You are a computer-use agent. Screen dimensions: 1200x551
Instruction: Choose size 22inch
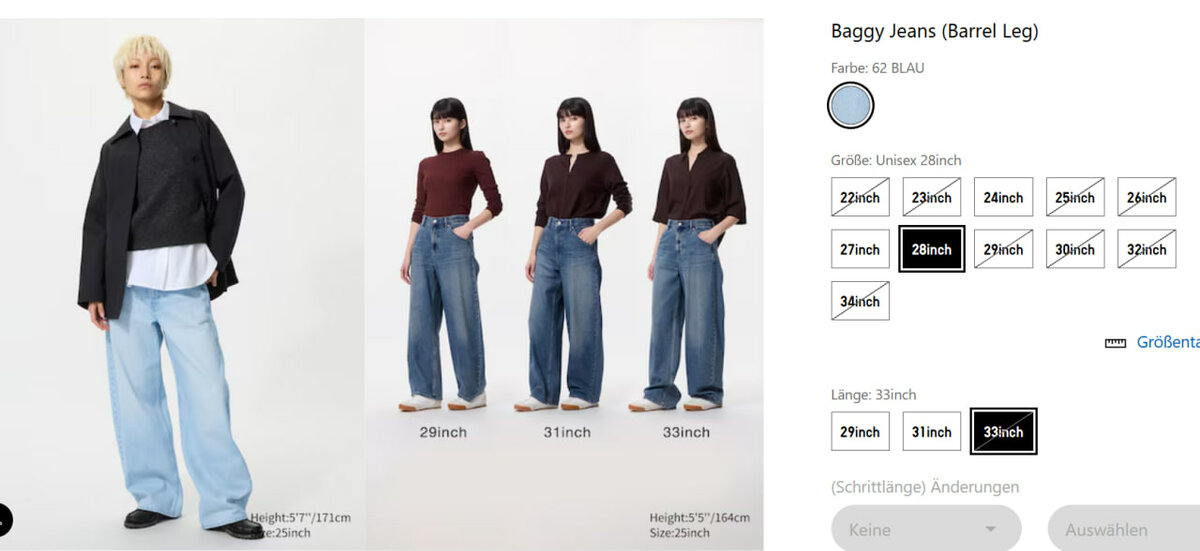click(x=860, y=197)
